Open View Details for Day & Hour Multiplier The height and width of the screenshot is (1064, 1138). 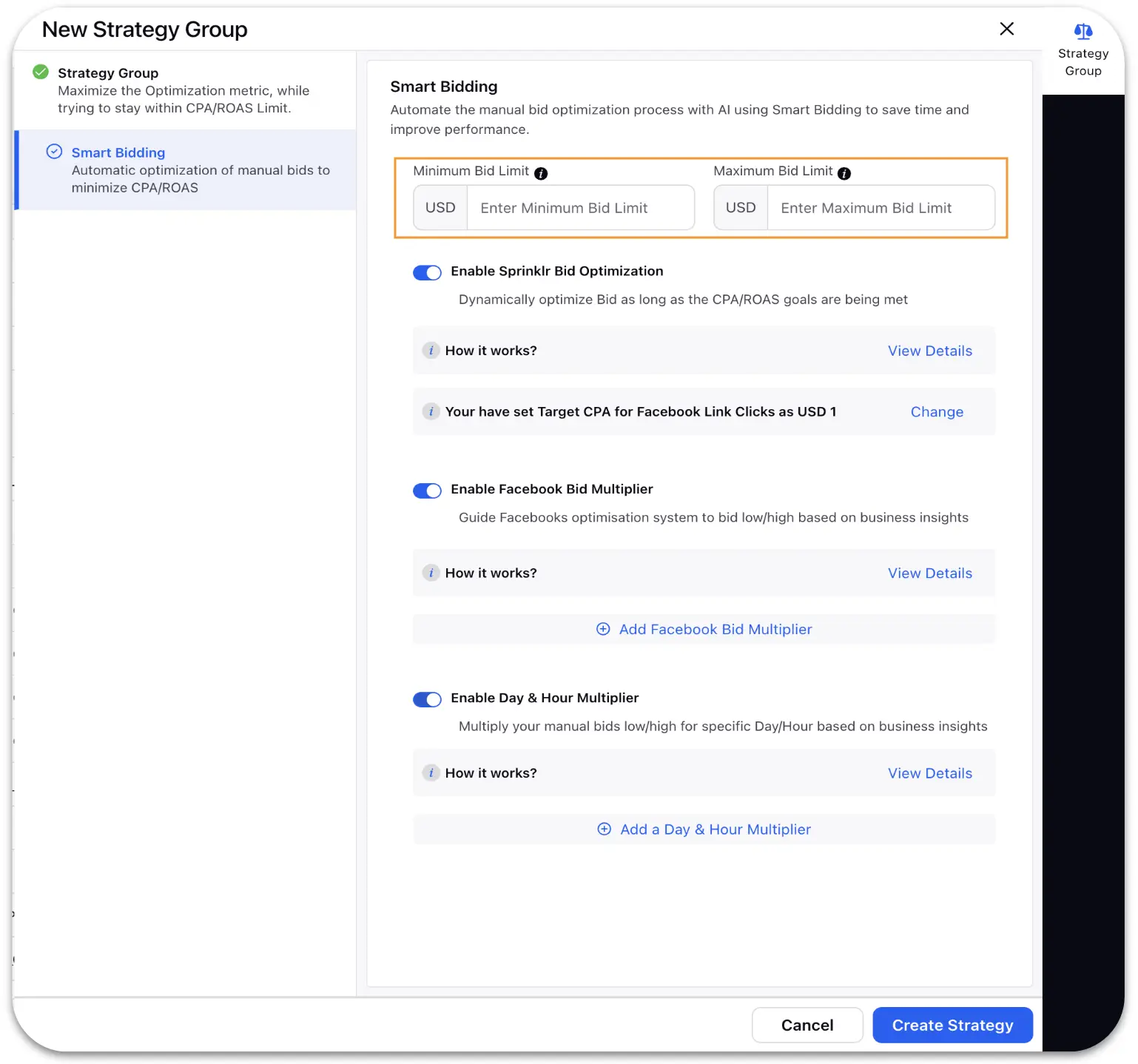[930, 773]
